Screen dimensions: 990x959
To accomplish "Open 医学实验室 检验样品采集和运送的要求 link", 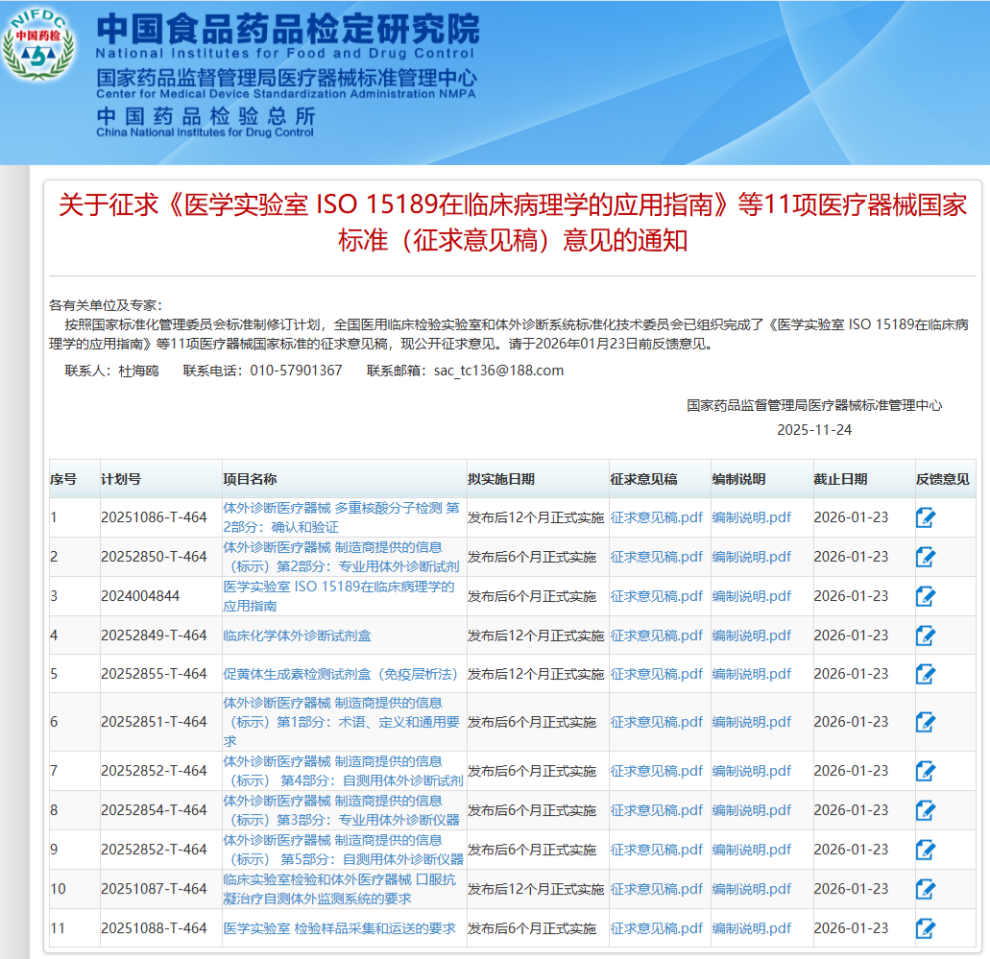I will [x=339, y=928].
